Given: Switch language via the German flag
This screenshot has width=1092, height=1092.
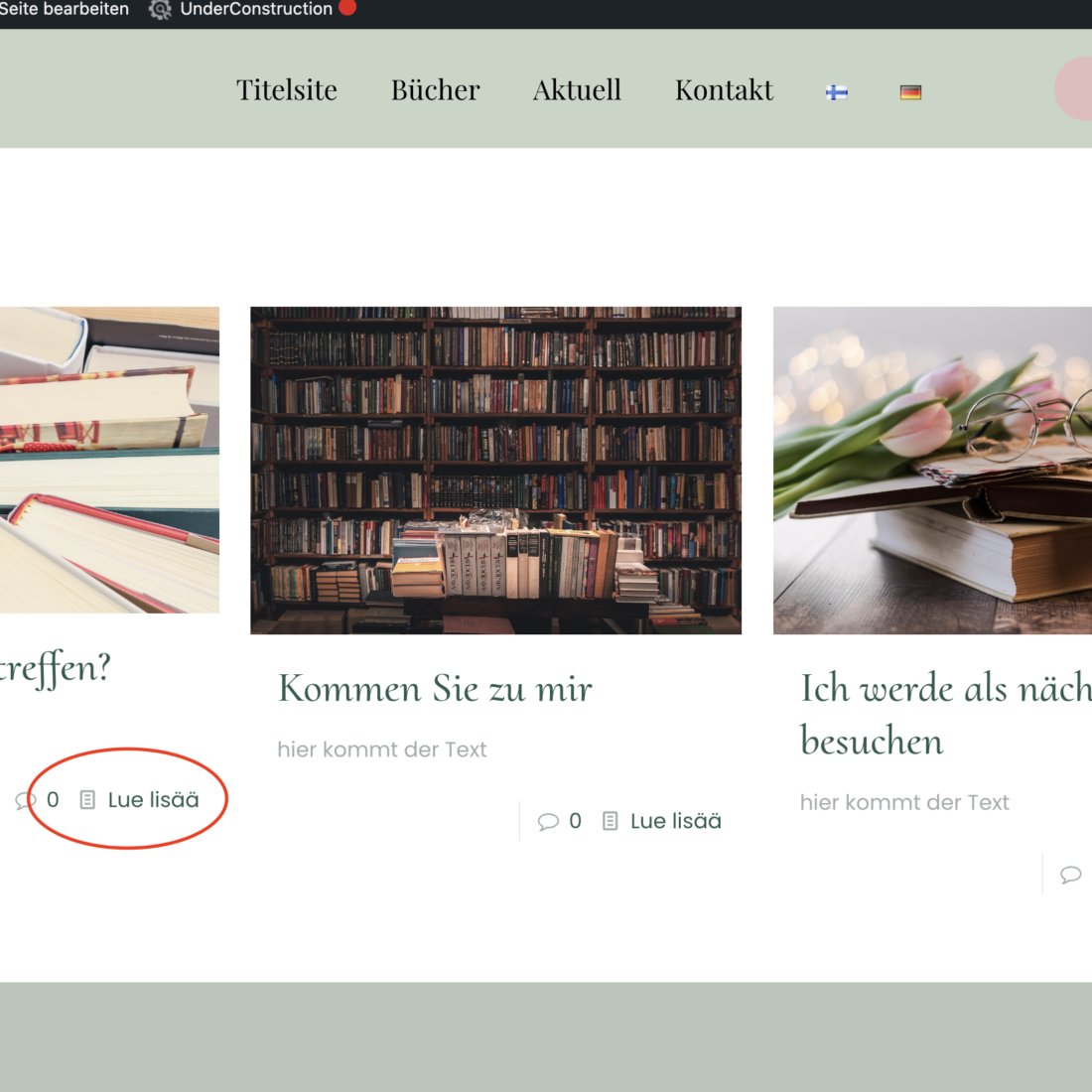Looking at the screenshot, I should coord(910,92).
